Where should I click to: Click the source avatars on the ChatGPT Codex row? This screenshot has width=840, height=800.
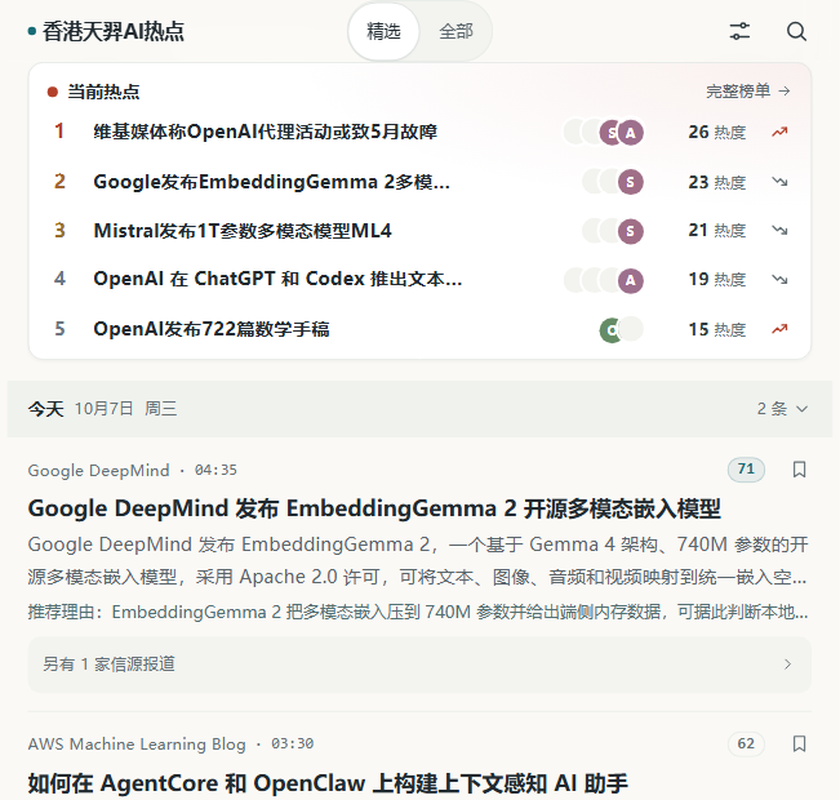(x=604, y=280)
